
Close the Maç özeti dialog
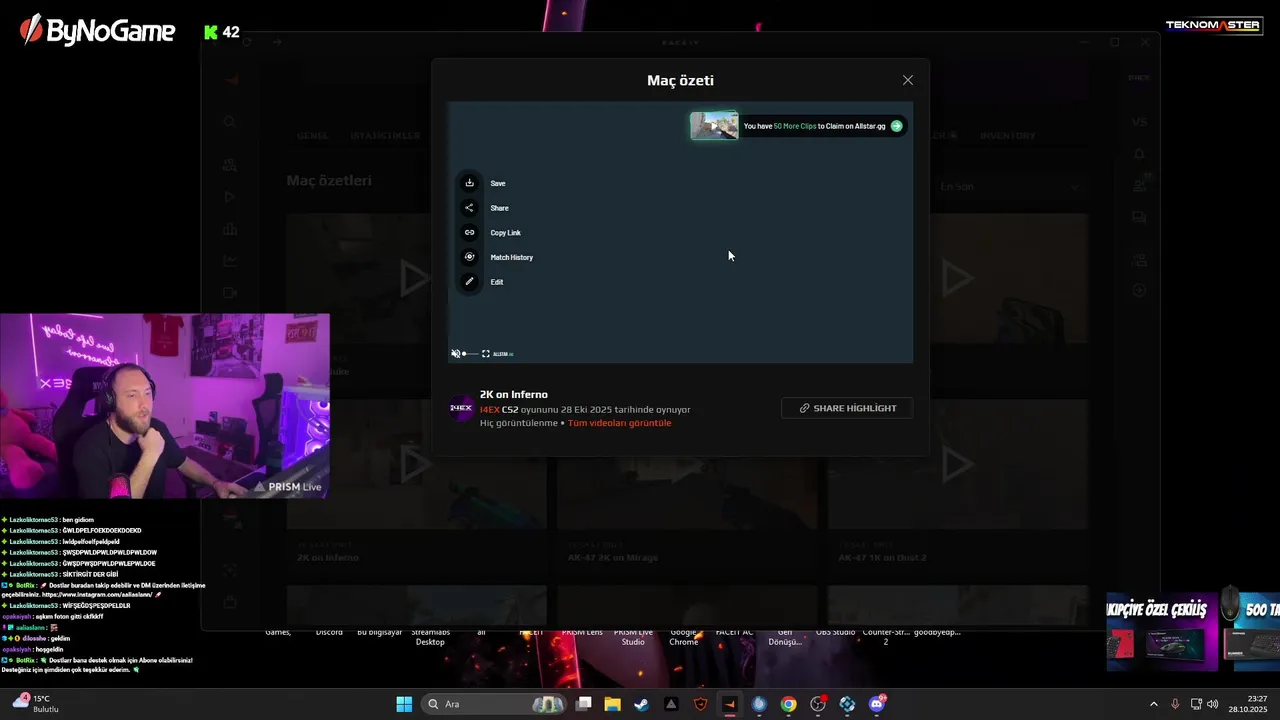908,80
